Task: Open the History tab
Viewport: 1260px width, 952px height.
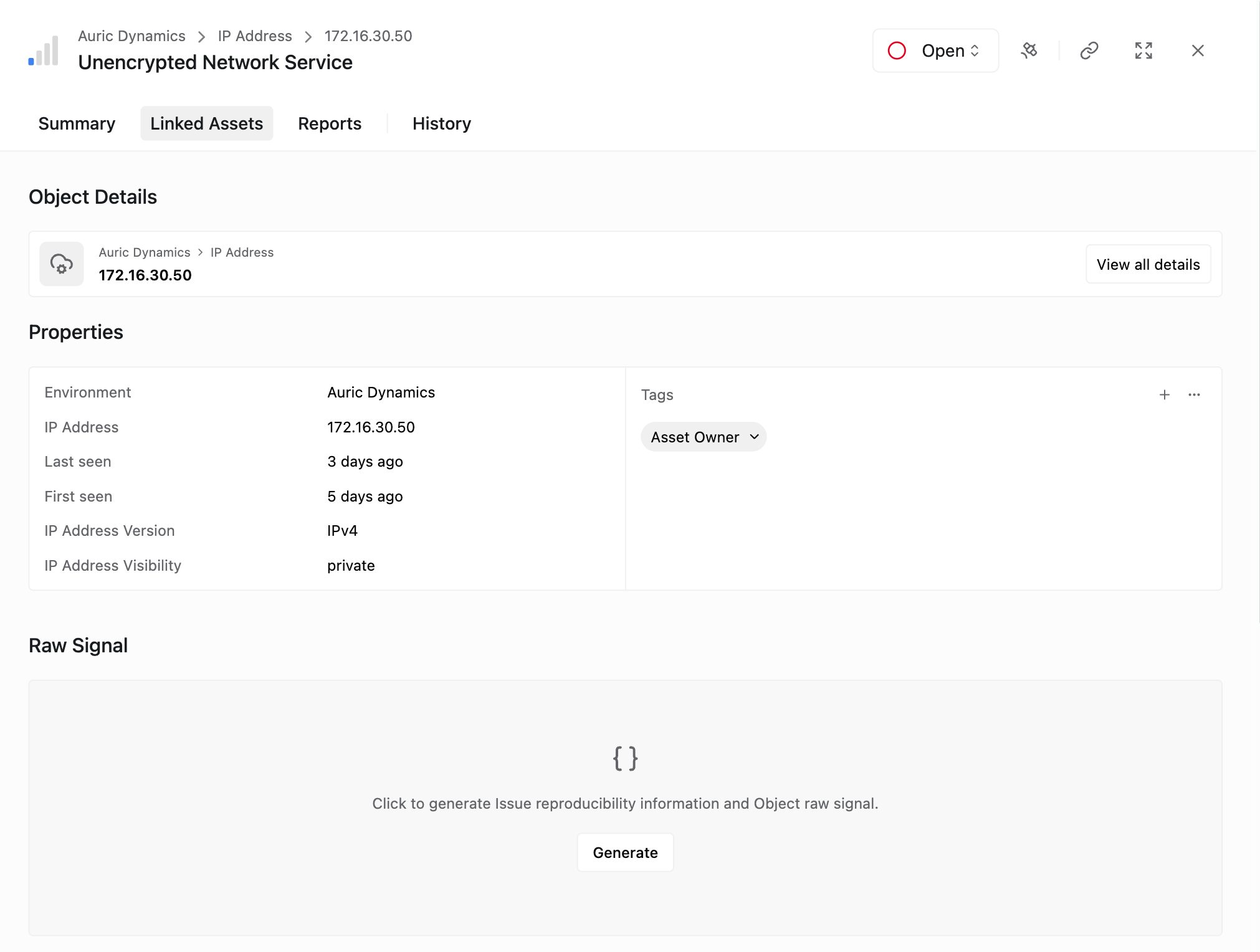Action: pyautogui.click(x=441, y=123)
